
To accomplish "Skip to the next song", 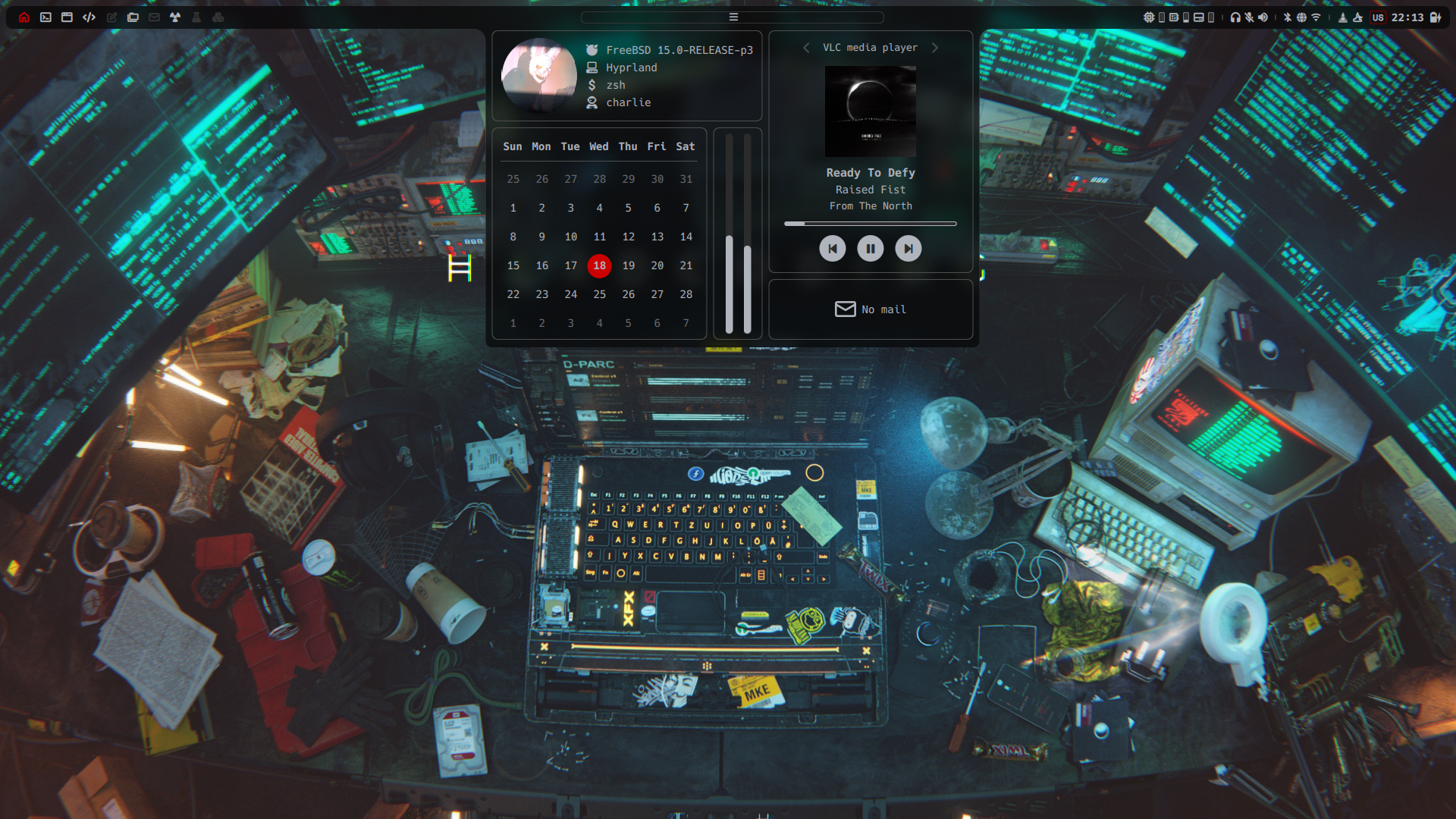I will point(908,248).
